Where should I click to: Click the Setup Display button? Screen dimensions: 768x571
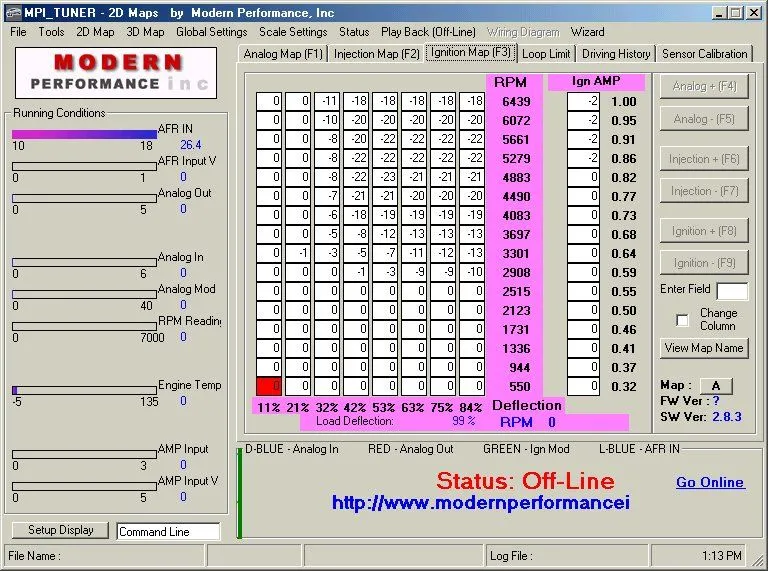coord(61,530)
